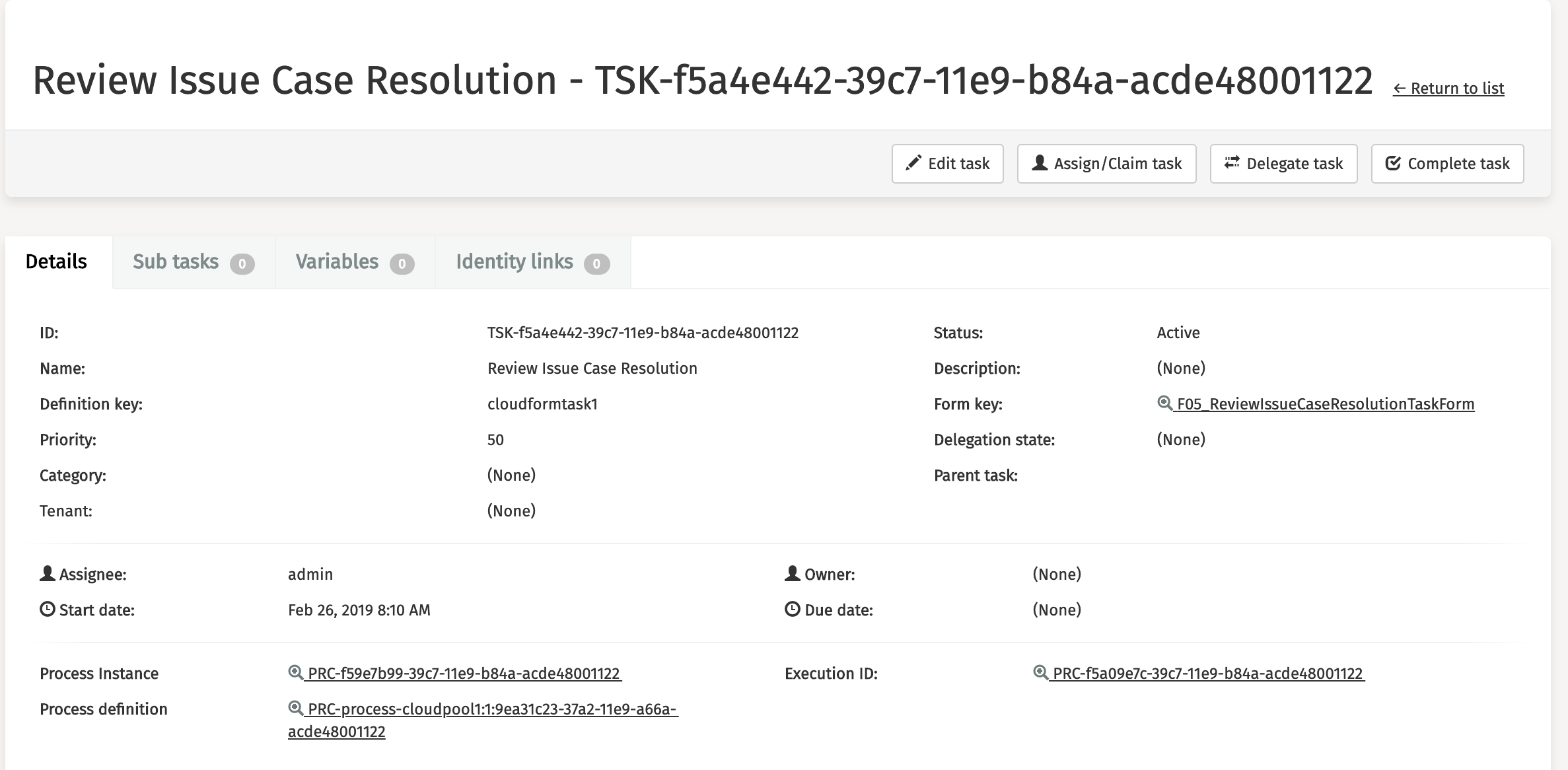Open PRC-process-cloudpool1 process definition link
1568x770 pixels.
tap(492, 709)
